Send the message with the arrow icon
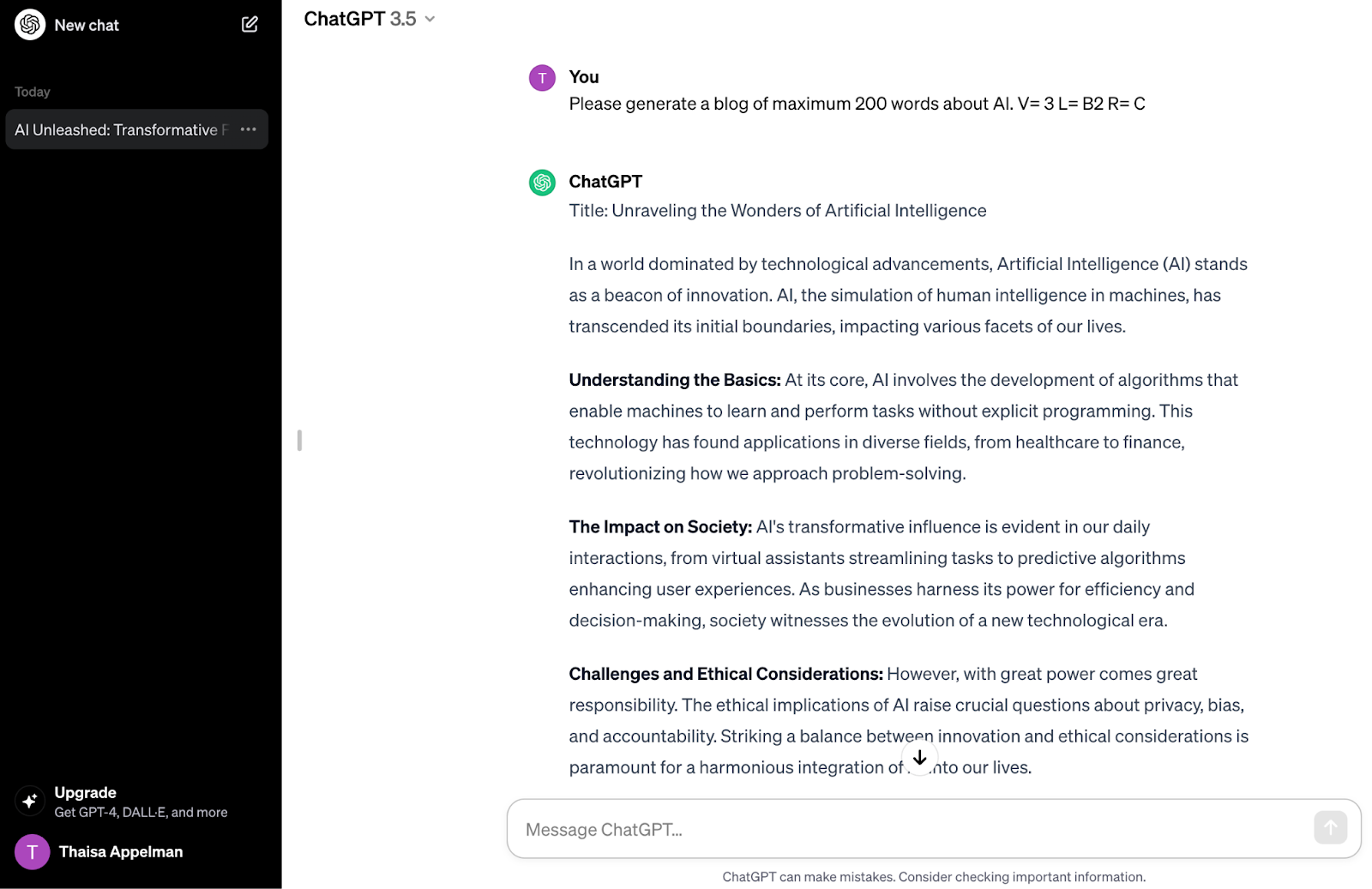This screenshot has height=889, width=1372. coord(1330,827)
